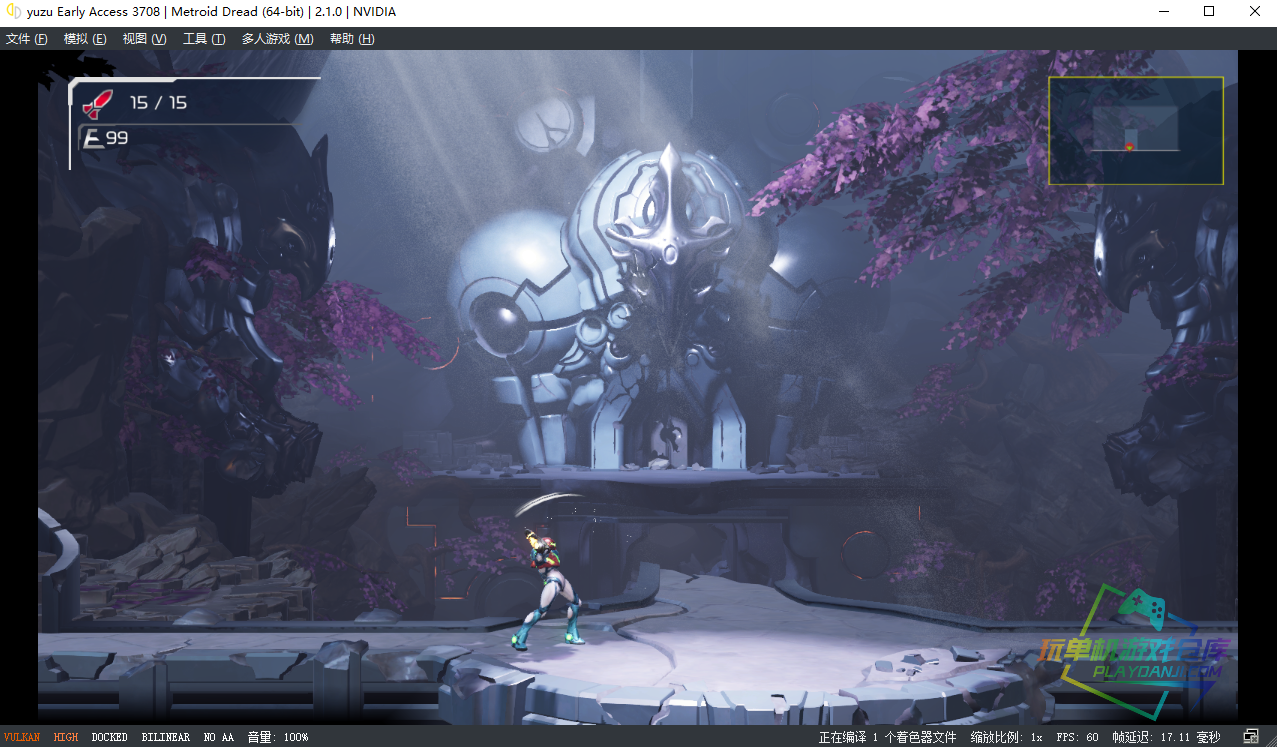Change the NO AA anti-aliasing setting
Image resolution: width=1277 pixels, height=747 pixels.
click(218, 737)
